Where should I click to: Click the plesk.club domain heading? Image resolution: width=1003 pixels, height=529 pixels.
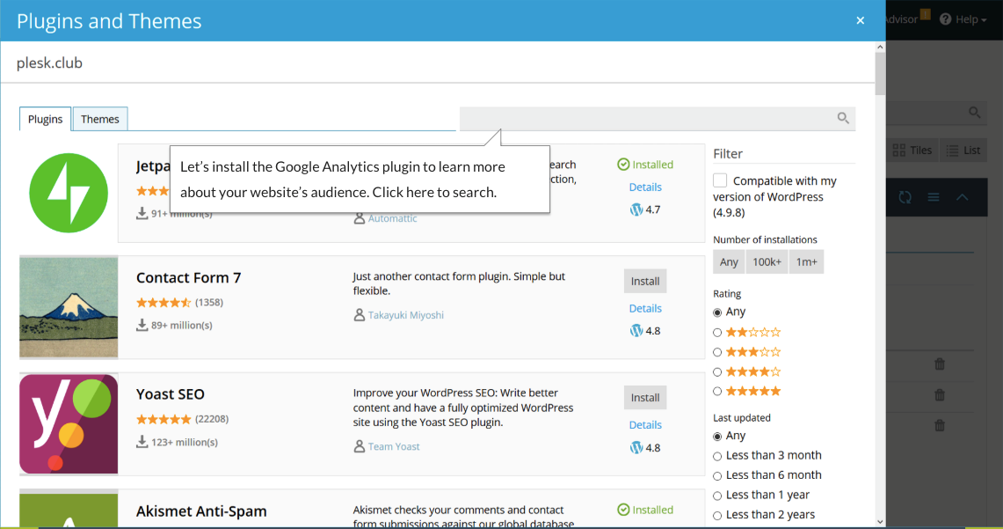pyautogui.click(x=49, y=63)
